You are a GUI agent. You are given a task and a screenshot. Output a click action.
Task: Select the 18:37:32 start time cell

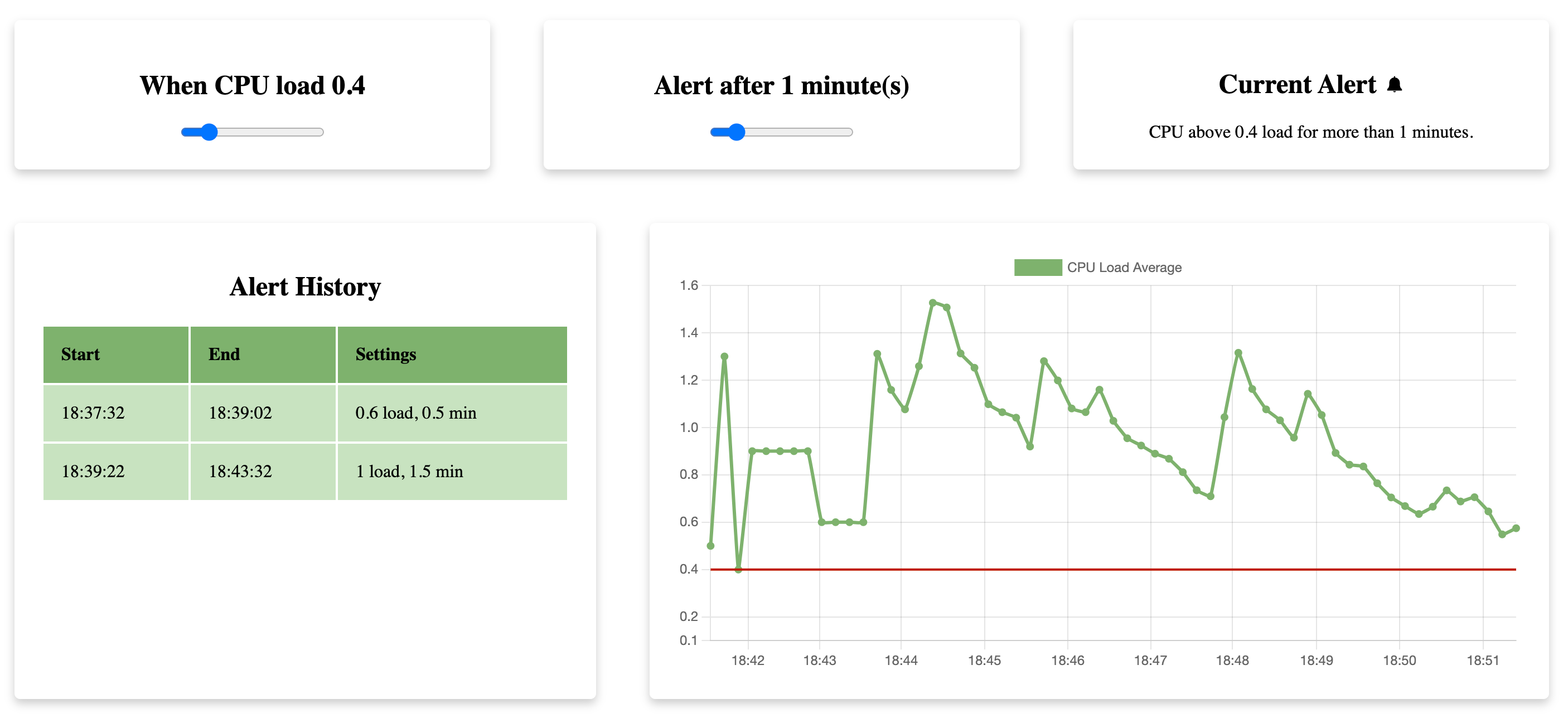[x=115, y=412]
